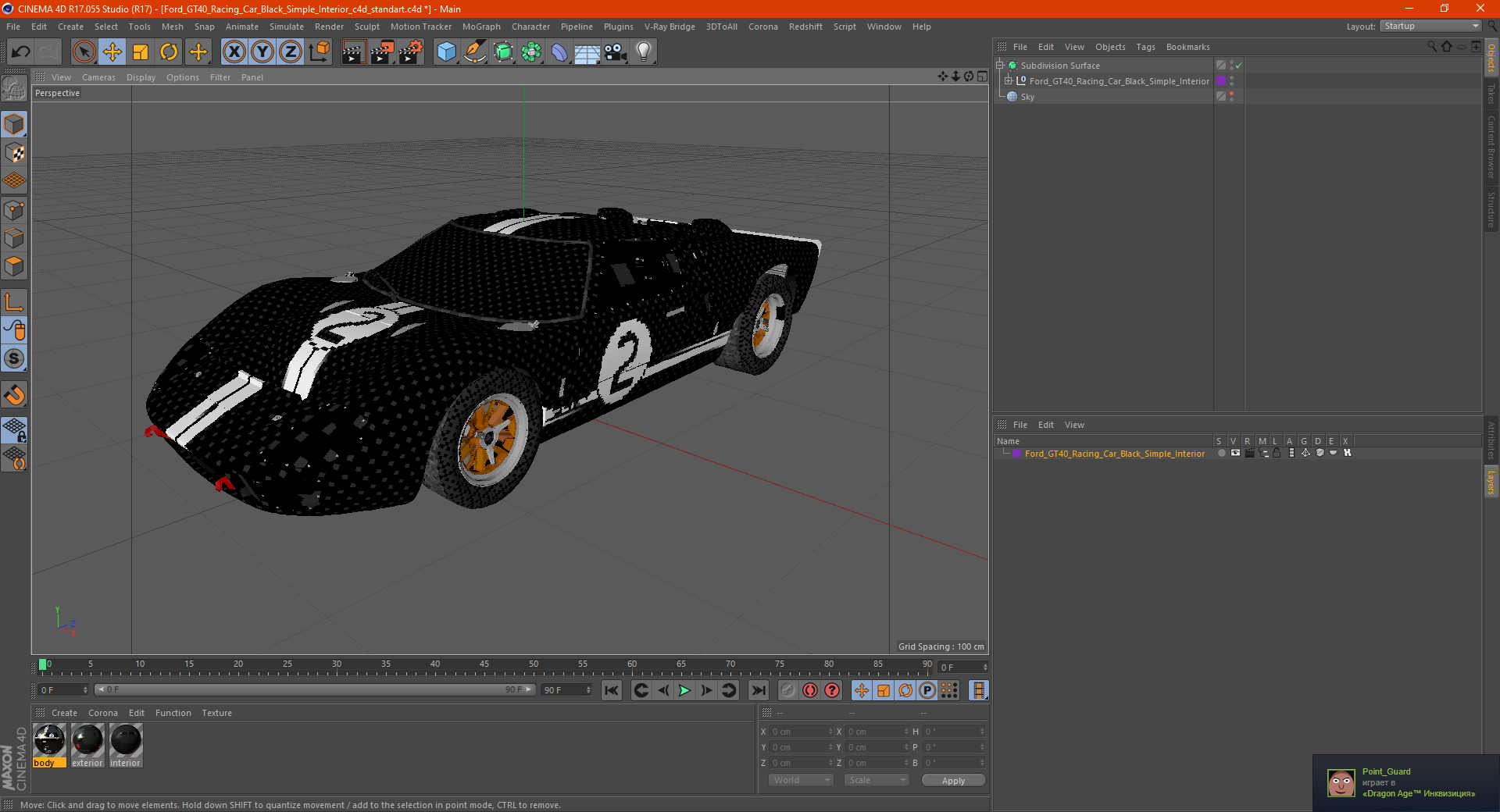Click the purple layer swatch of Ford_GT40 object
The image size is (1500, 812).
1221,81
